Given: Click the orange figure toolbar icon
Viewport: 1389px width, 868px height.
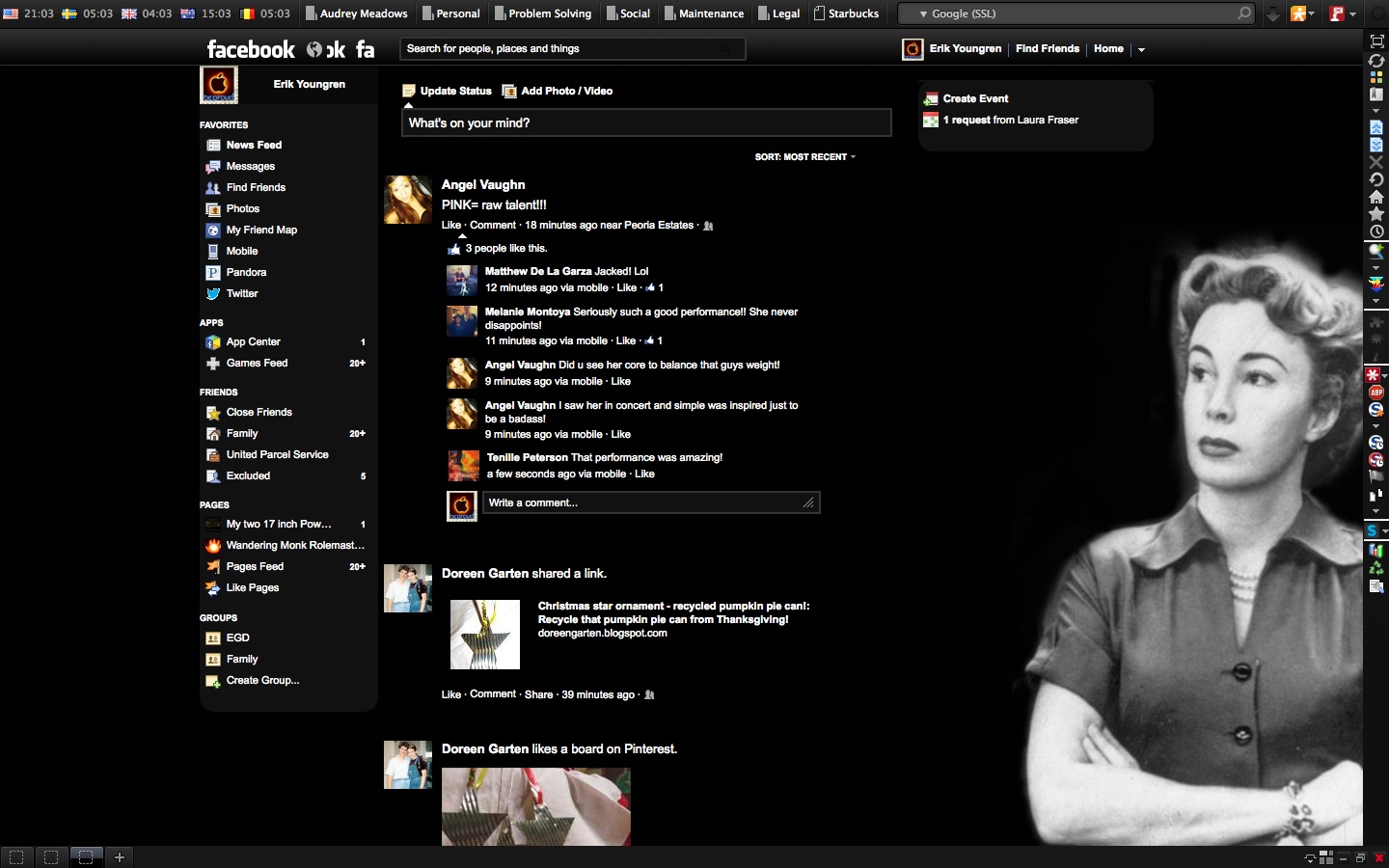Looking at the screenshot, I should coord(1298,14).
